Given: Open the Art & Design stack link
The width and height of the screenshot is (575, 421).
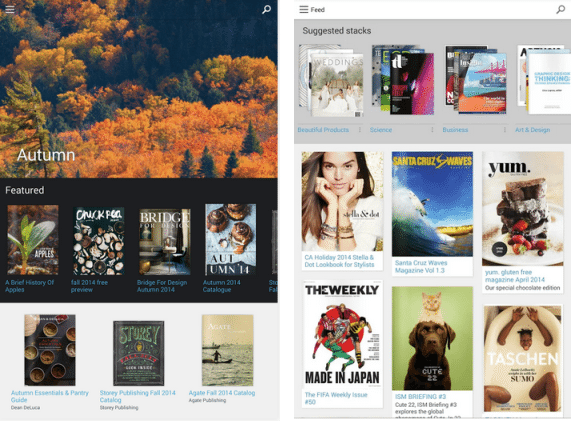Looking at the screenshot, I should click(532, 130).
